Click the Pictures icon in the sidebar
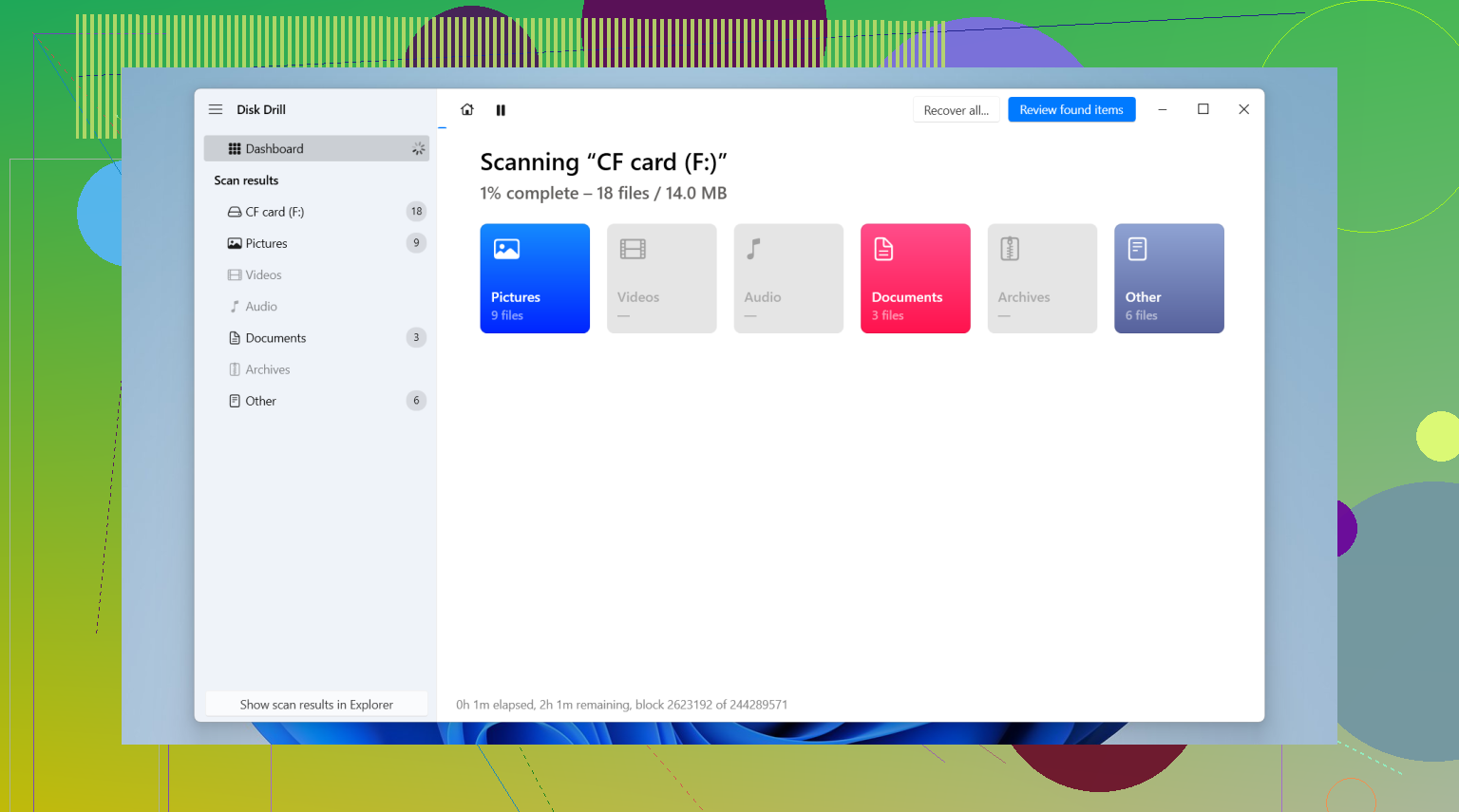Image resolution: width=1459 pixels, height=812 pixels. (x=235, y=243)
